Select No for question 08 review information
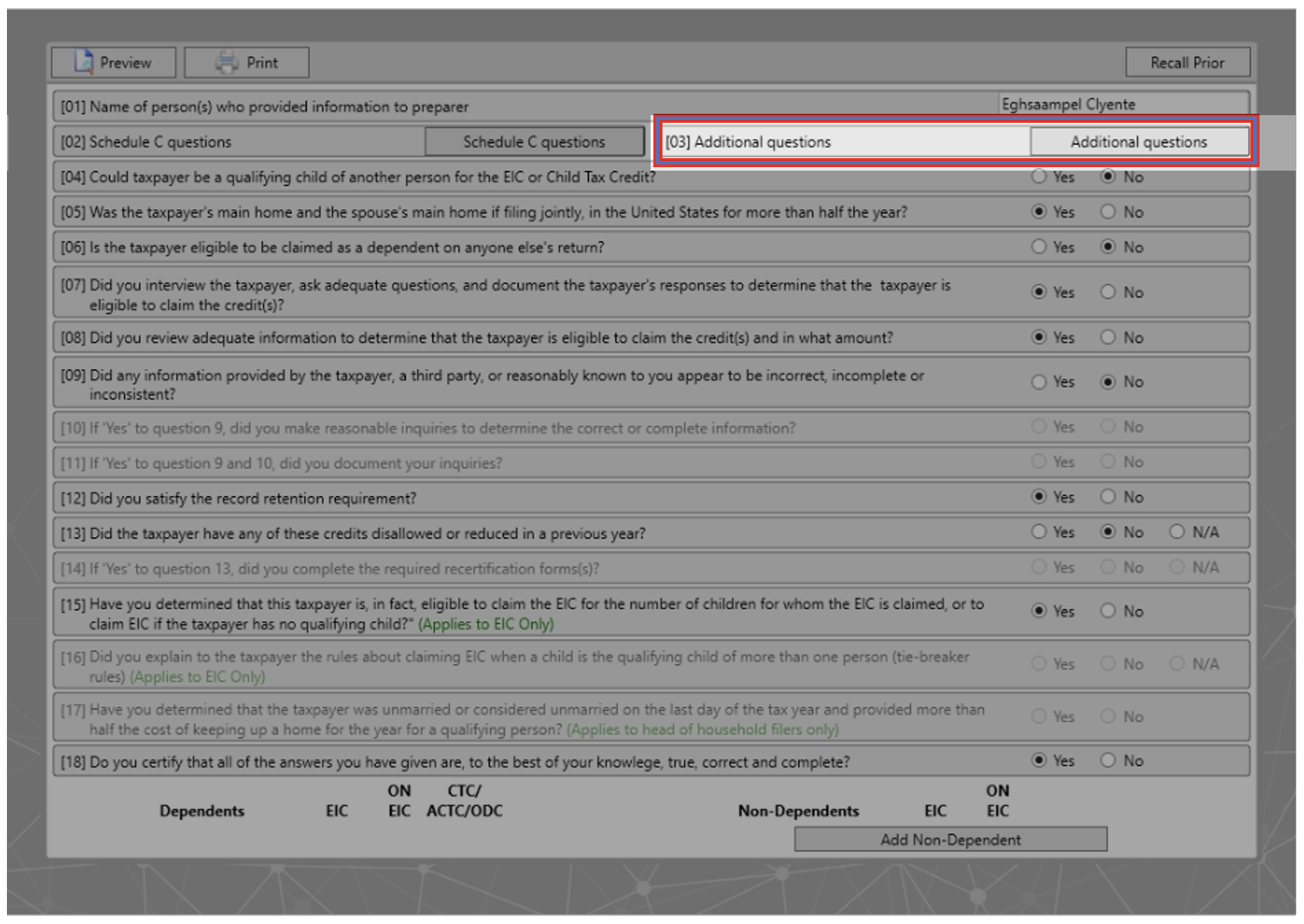The height and width of the screenshot is (924, 1304). 1108,336
